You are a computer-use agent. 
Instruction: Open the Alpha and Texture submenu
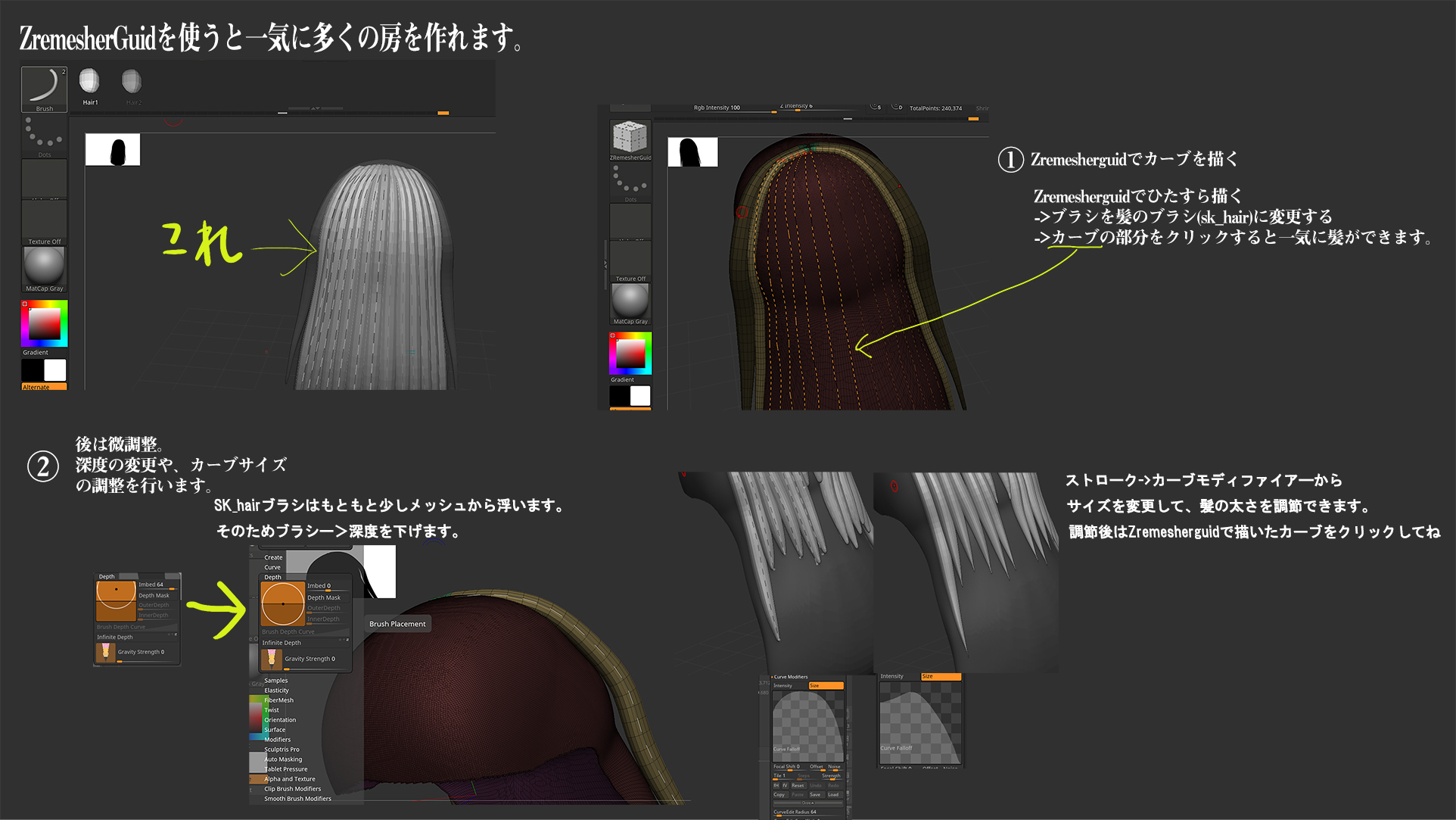289,779
